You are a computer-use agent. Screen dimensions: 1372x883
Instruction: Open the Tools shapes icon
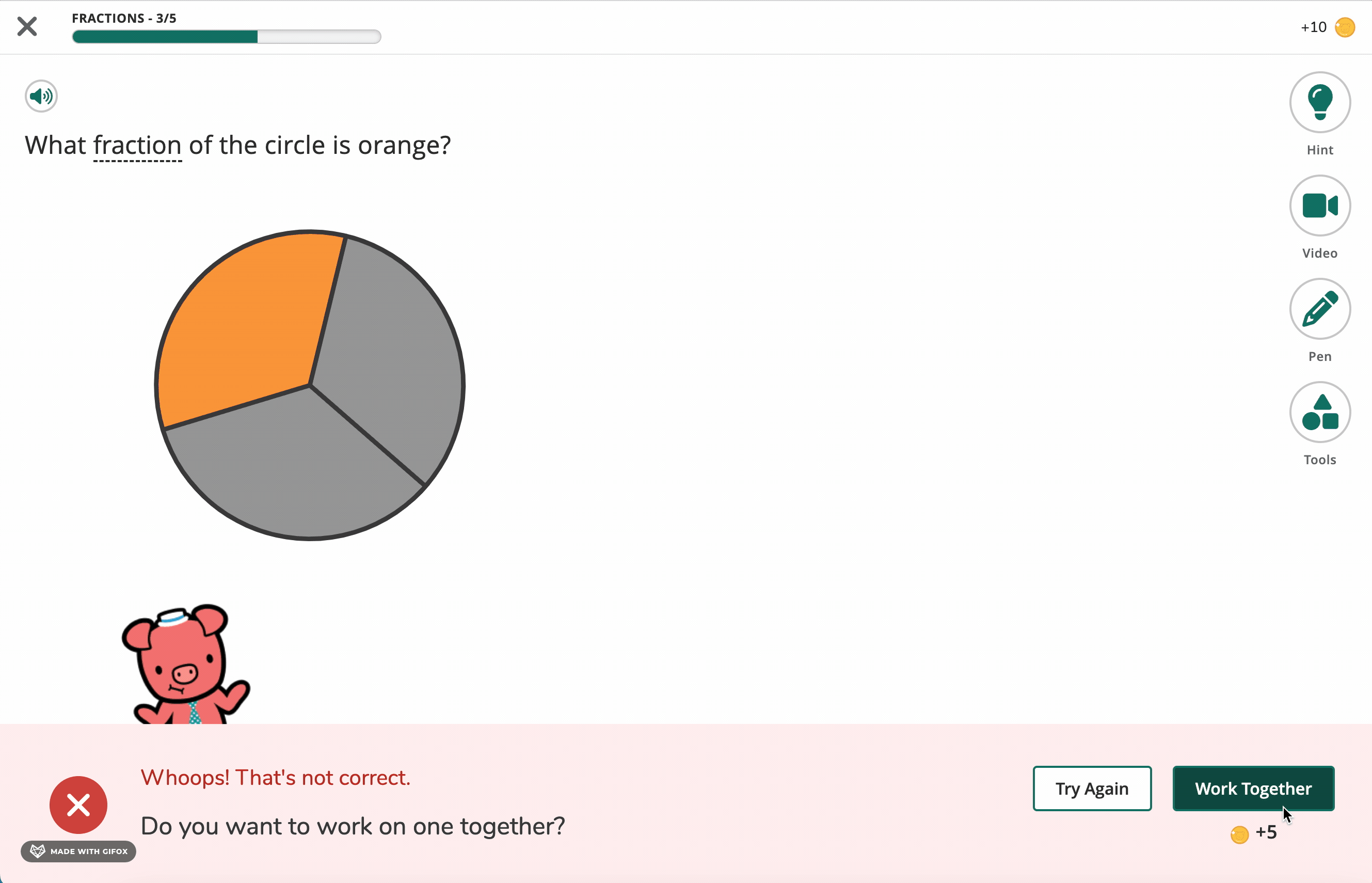1320,412
